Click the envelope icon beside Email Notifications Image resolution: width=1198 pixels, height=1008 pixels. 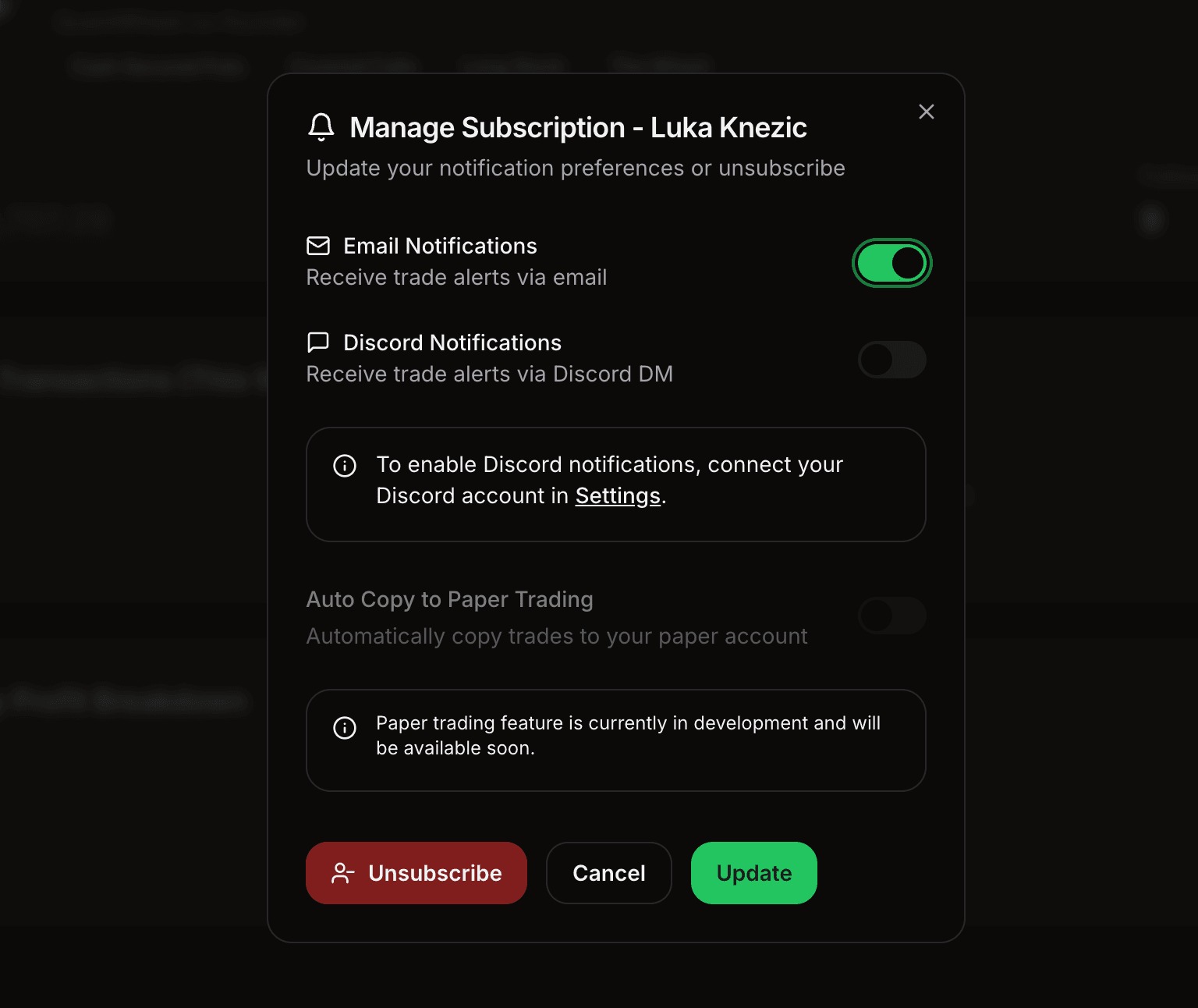click(x=317, y=246)
